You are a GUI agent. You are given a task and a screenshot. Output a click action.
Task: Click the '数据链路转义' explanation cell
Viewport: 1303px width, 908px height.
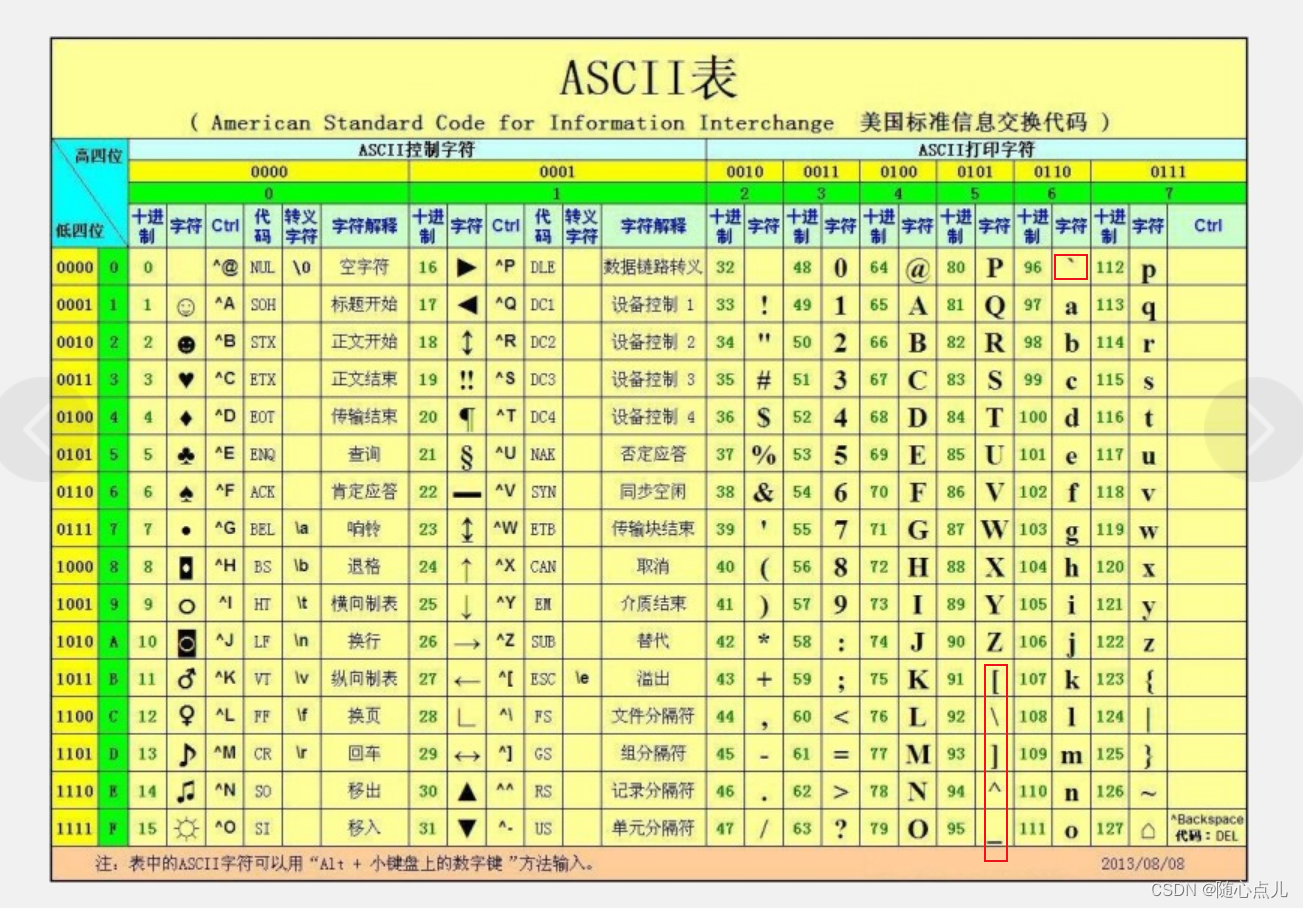pos(653,268)
